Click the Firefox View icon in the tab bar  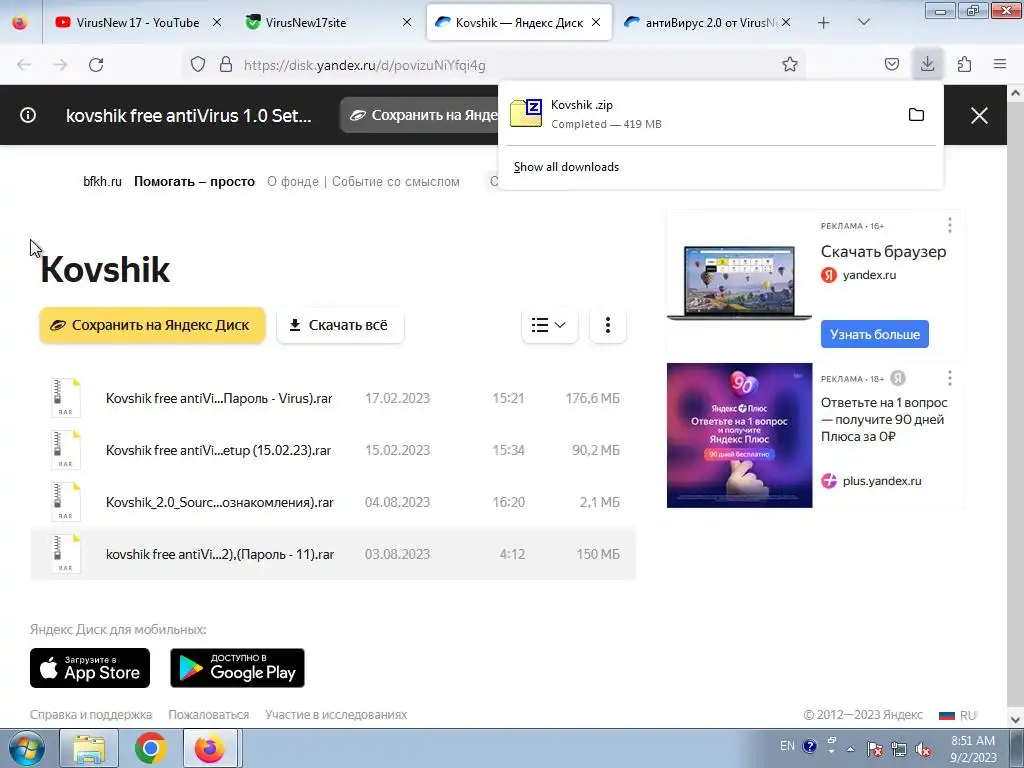pos(20,22)
